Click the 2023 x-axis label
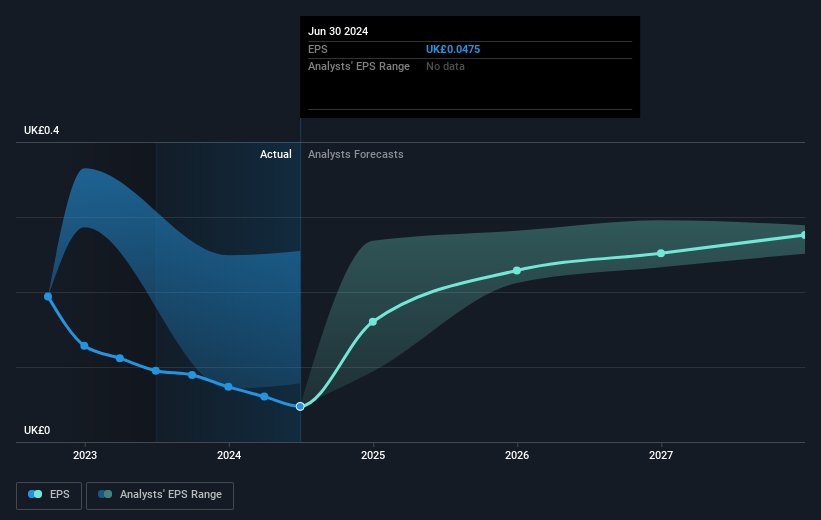 85,456
